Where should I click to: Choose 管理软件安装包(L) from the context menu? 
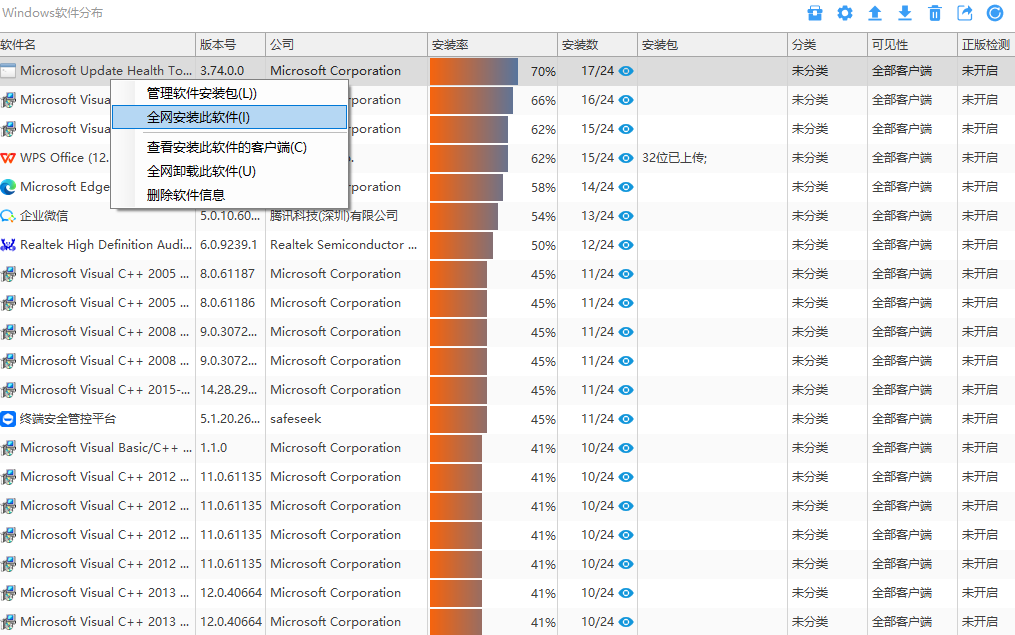coord(230,93)
